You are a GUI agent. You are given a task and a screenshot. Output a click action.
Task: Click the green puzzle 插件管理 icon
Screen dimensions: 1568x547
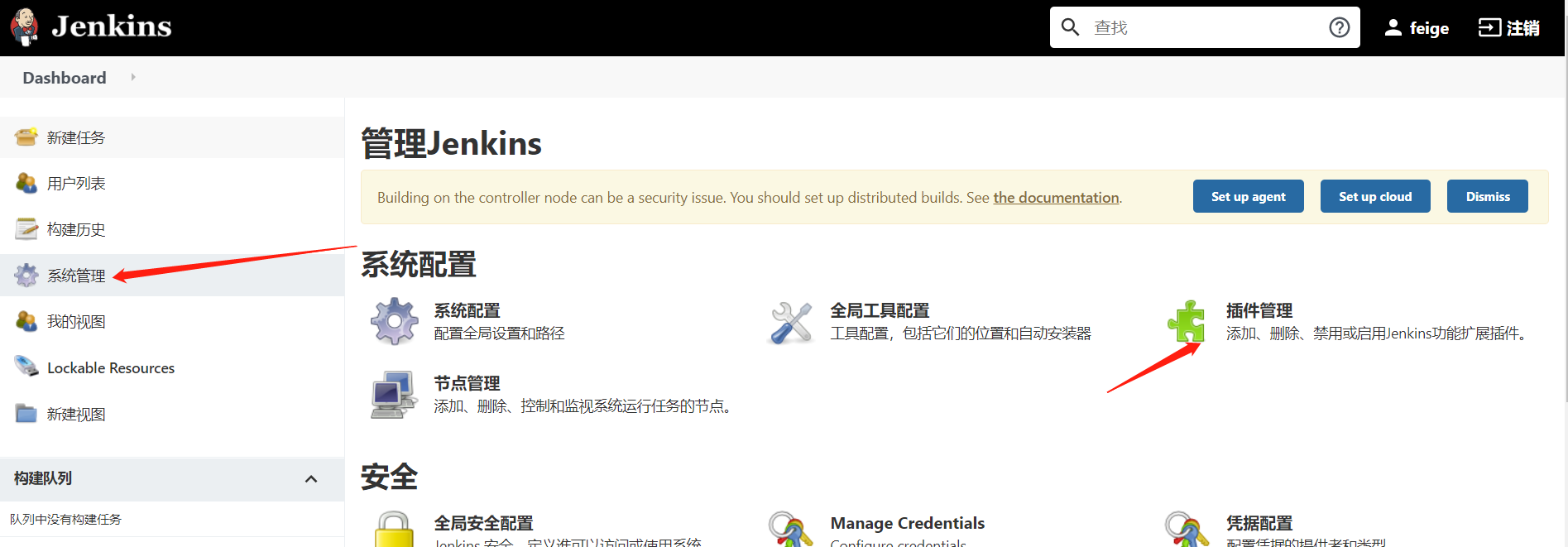pyautogui.click(x=1187, y=322)
